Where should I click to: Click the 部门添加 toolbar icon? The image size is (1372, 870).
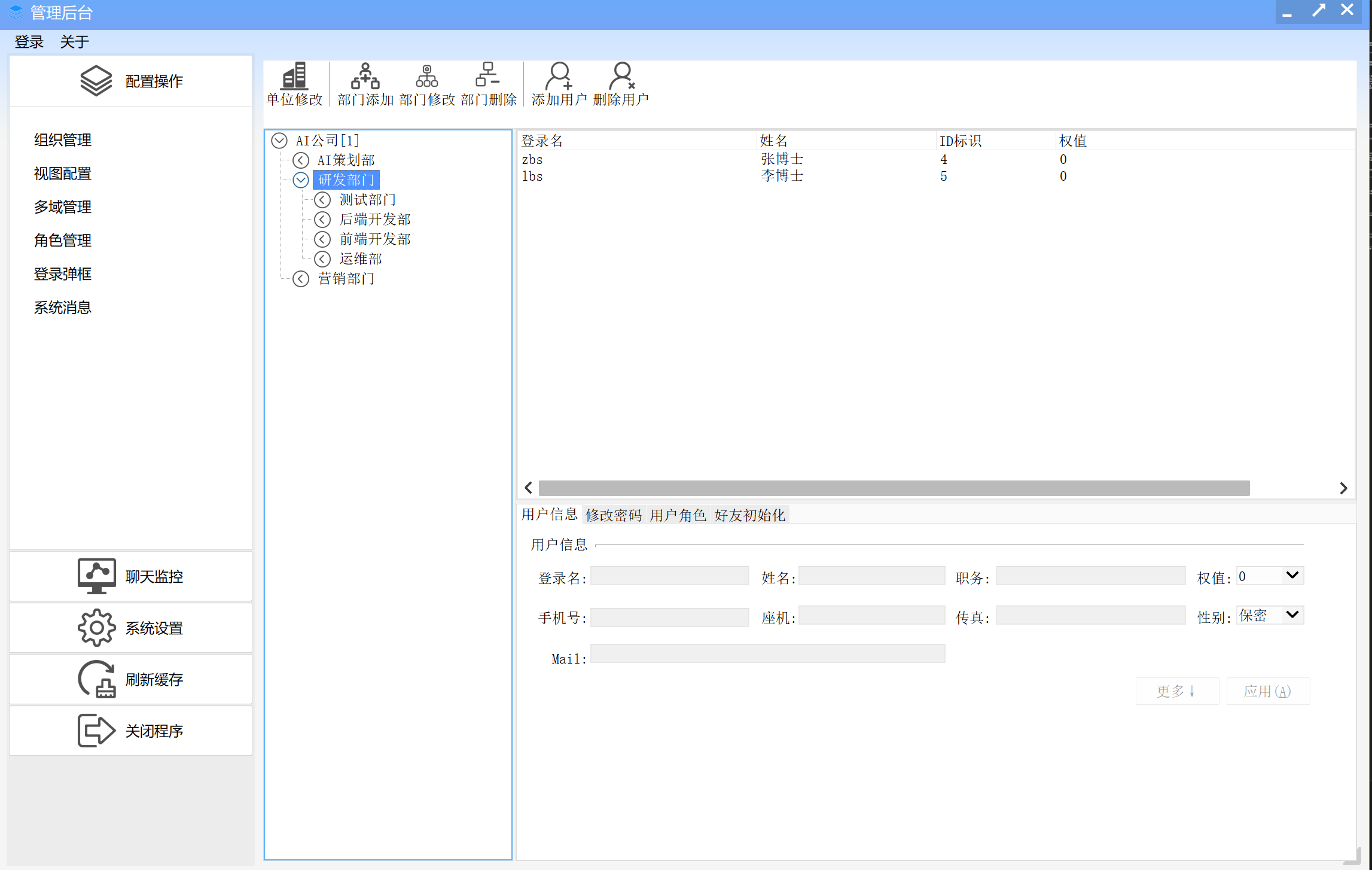[x=365, y=76]
